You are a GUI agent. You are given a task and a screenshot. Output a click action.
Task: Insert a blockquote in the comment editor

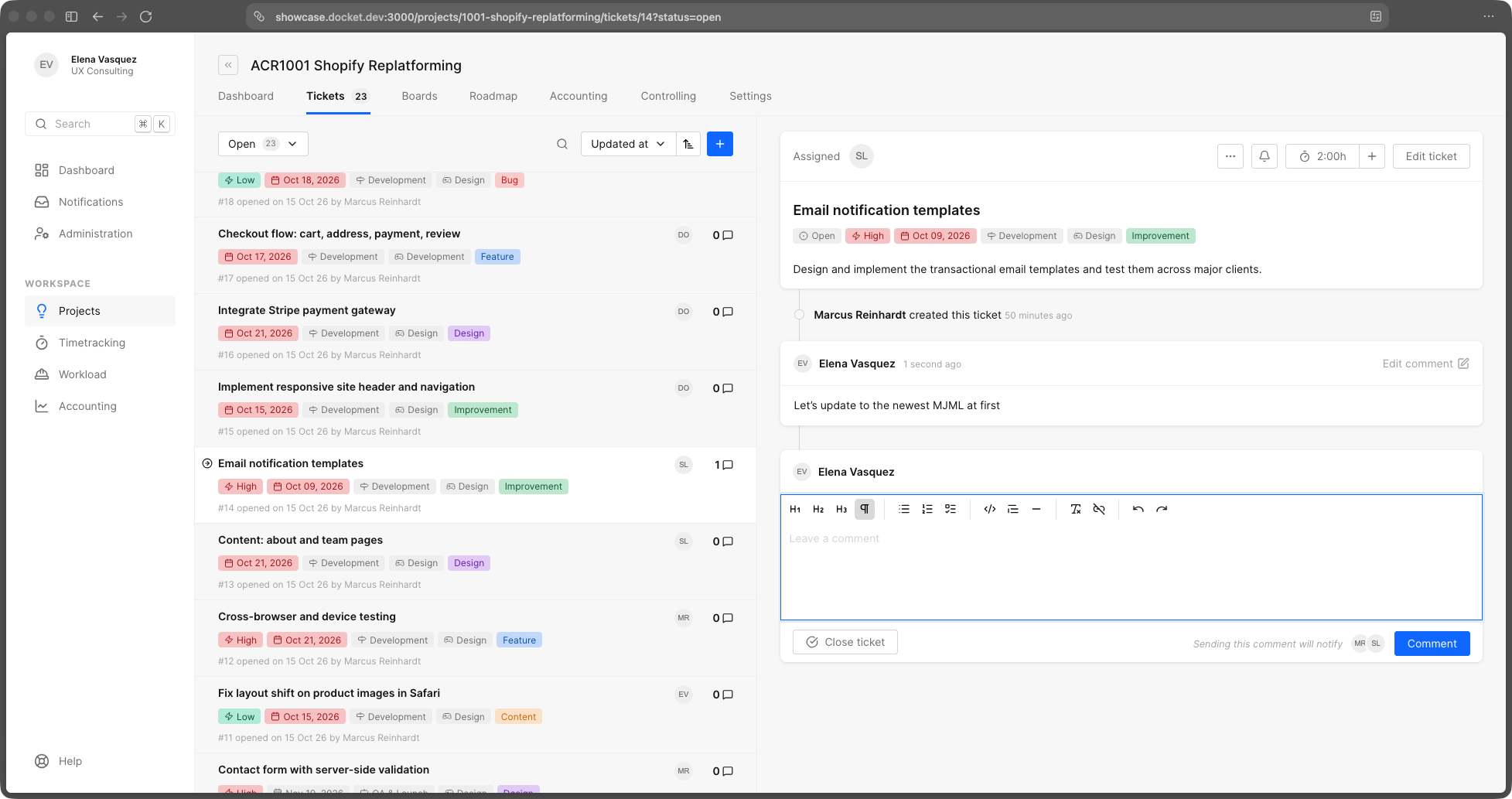click(1013, 509)
